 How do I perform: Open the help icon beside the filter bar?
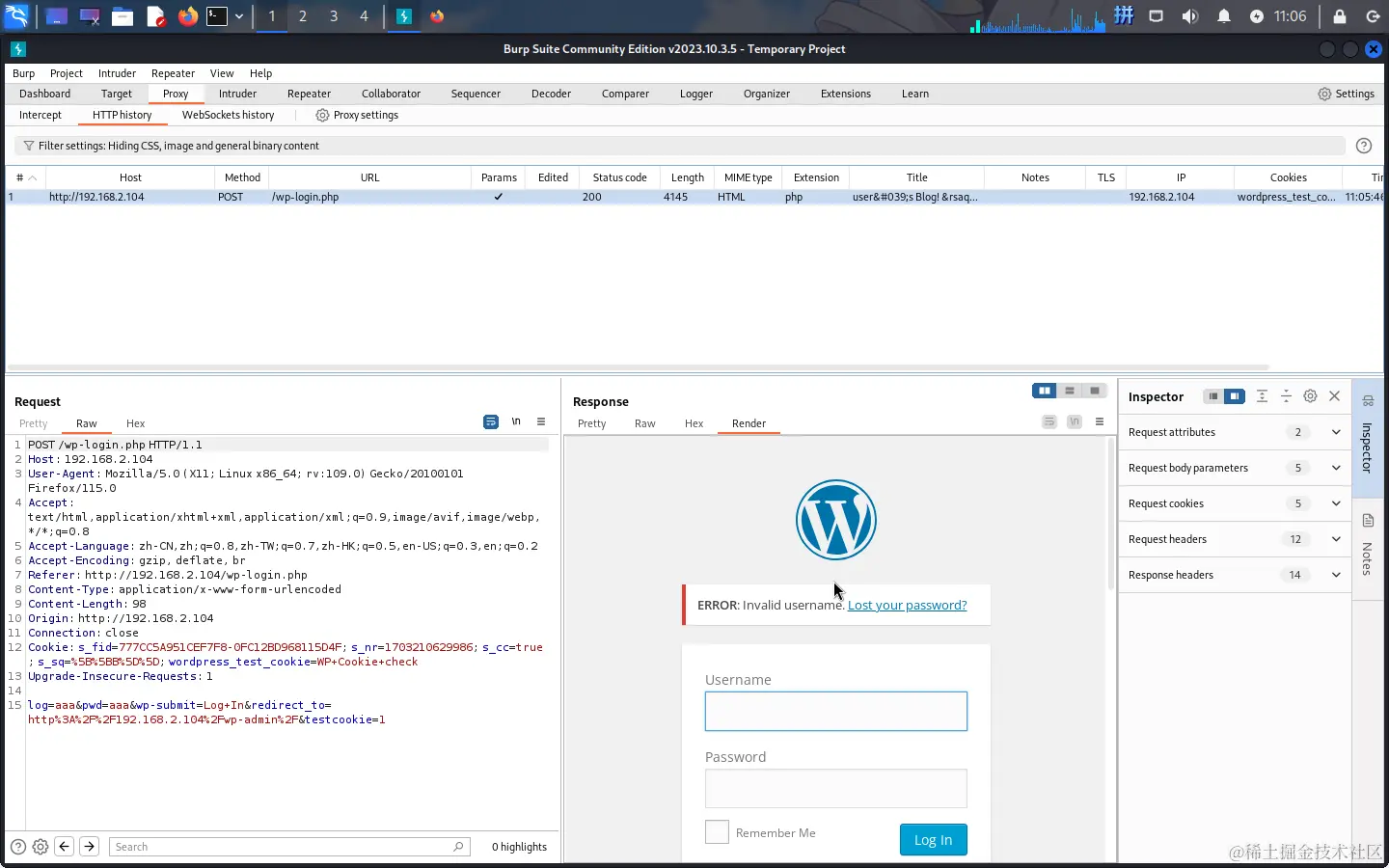click(x=1364, y=146)
